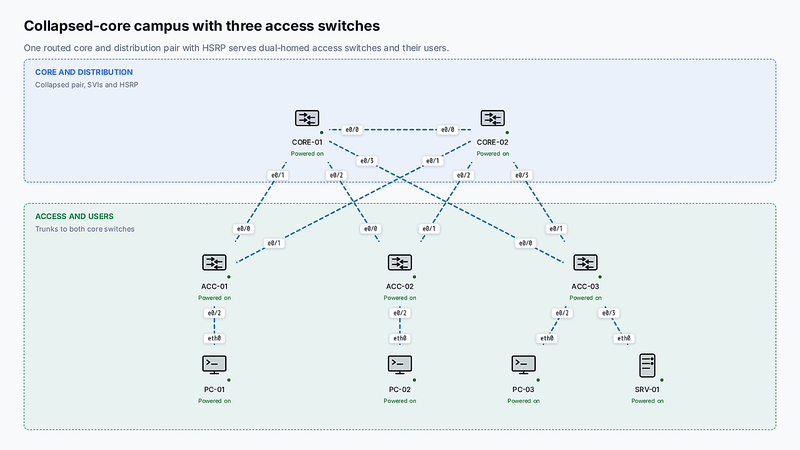Click "Powered on" status under ACC-01
The height and width of the screenshot is (450, 800).
[214, 298]
